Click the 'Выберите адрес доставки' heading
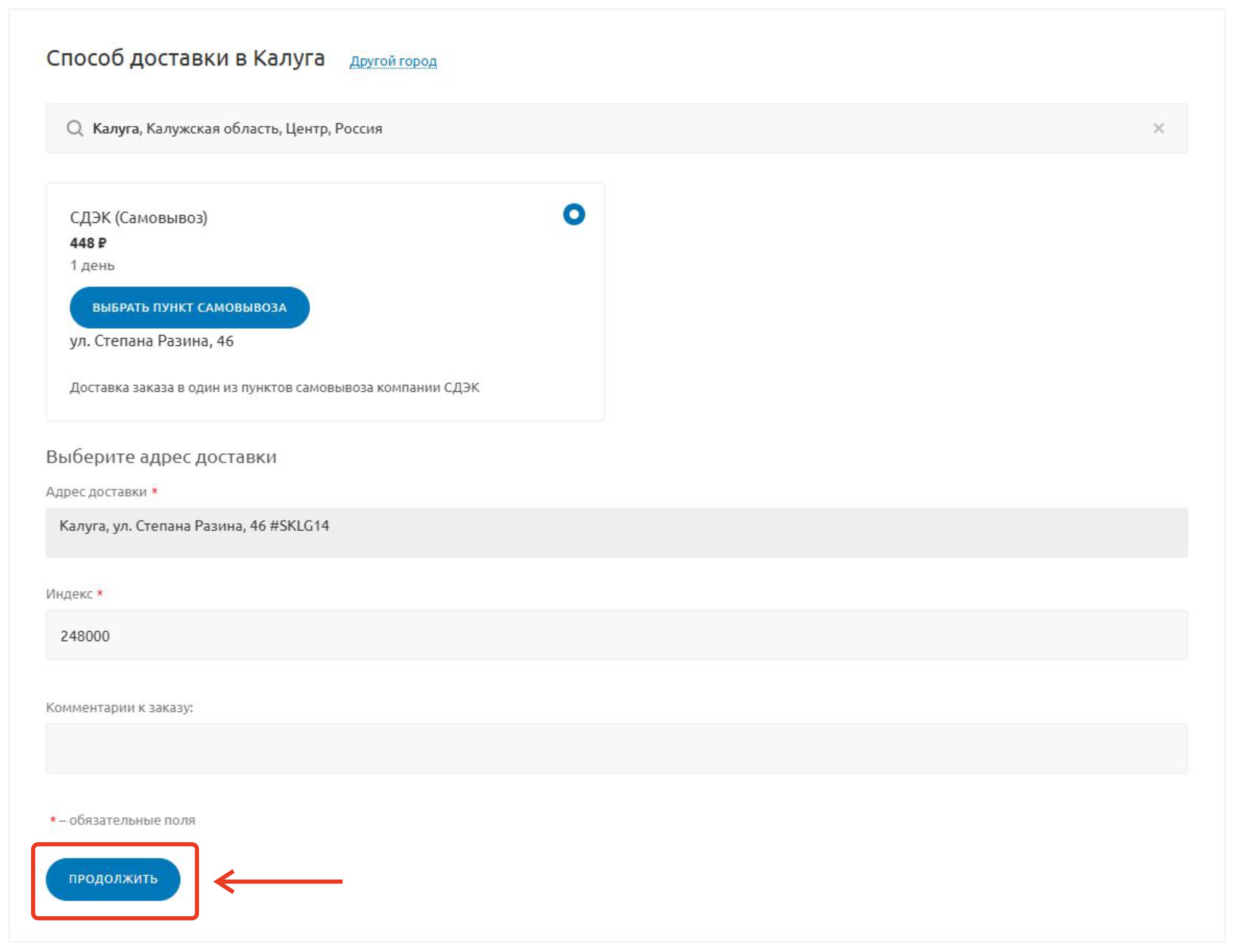 click(161, 457)
